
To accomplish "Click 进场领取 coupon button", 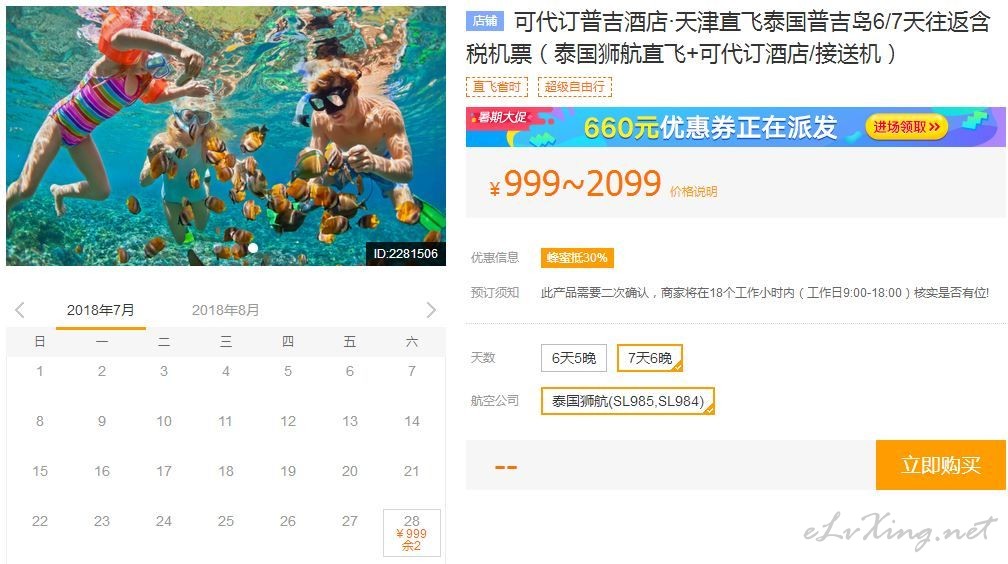I will click(x=906, y=127).
